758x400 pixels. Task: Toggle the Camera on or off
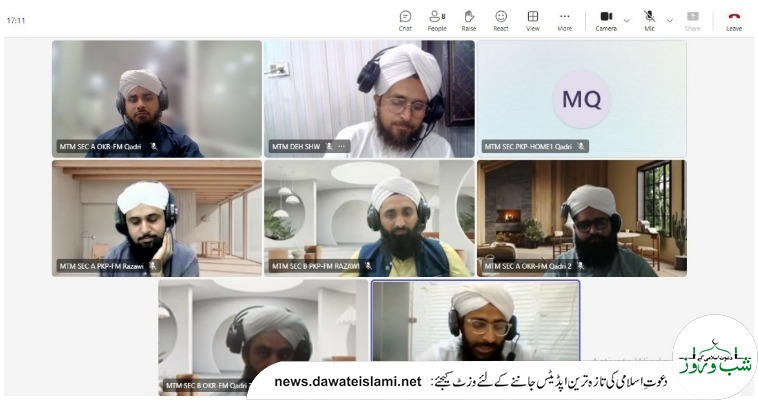coord(606,18)
